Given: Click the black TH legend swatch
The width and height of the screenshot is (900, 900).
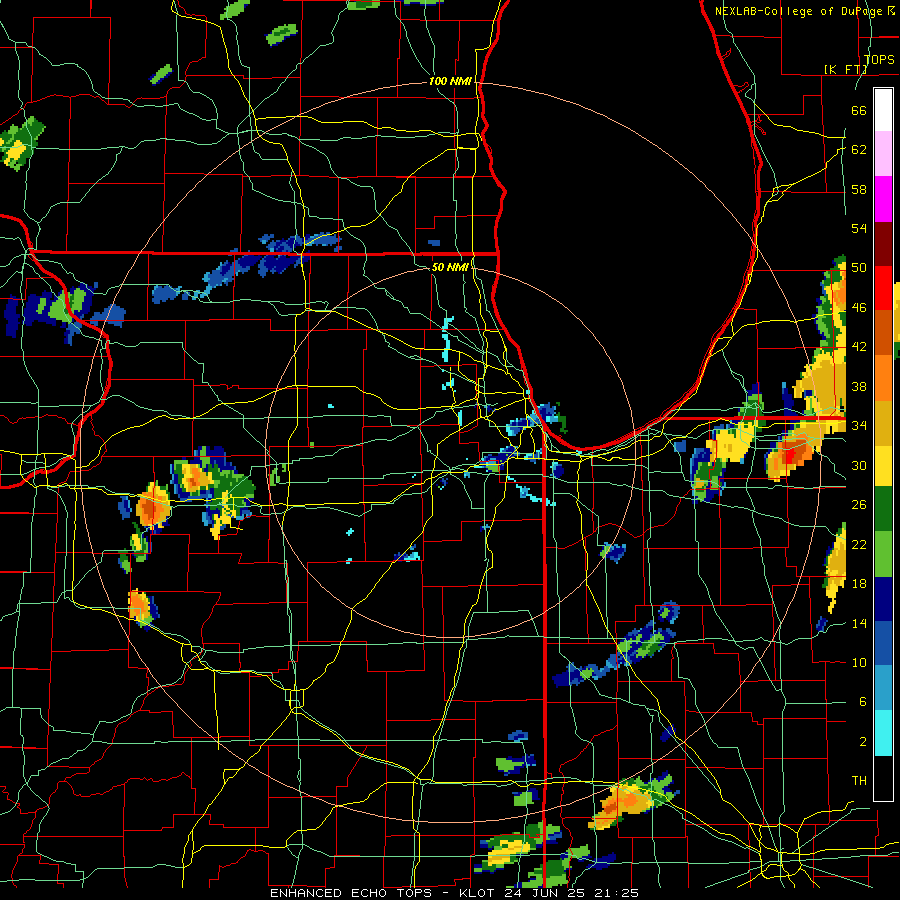Looking at the screenshot, I should pyautogui.click(x=883, y=778).
